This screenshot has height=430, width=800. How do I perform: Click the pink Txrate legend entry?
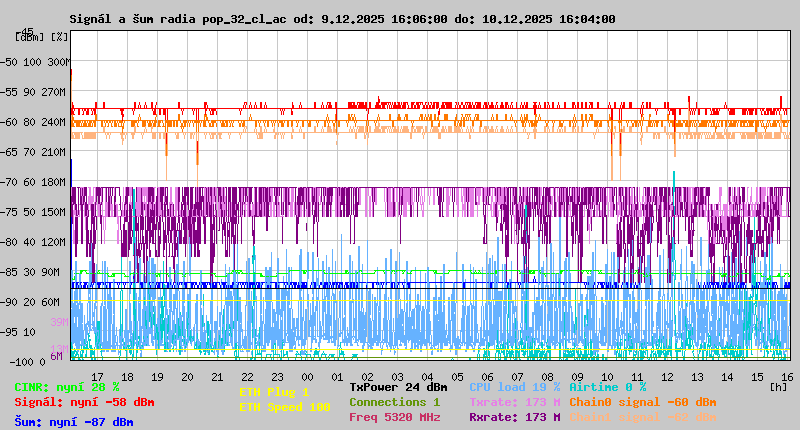tap(514, 401)
